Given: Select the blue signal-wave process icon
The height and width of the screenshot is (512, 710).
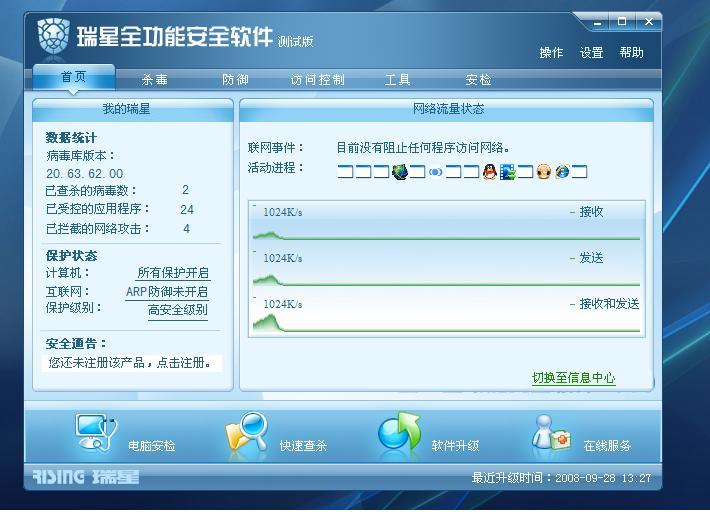Looking at the screenshot, I should pyautogui.click(x=436, y=172).
